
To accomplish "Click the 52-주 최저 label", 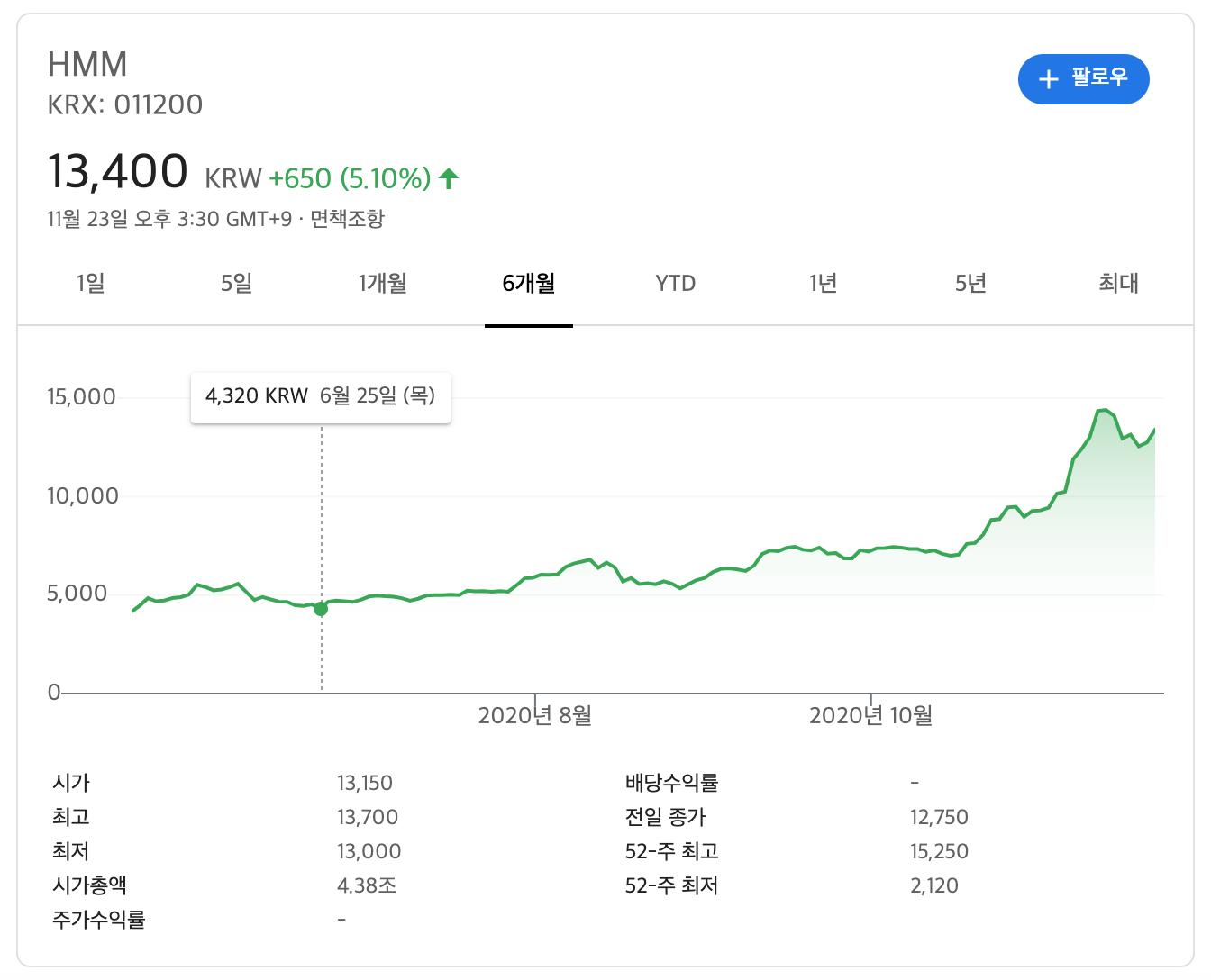I will coord(672,886).
